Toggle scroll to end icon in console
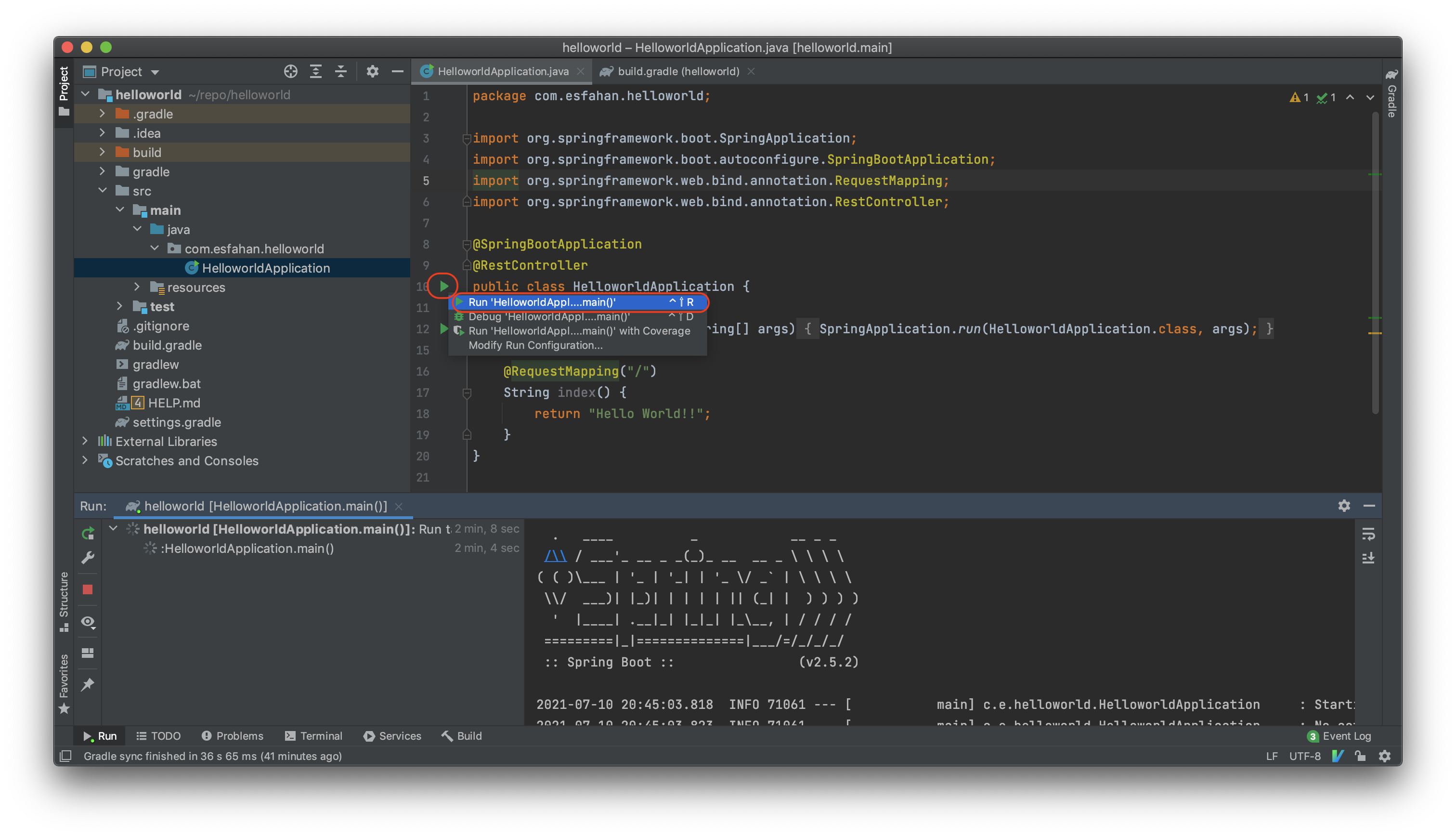The height and width of the screenshot is (837, 1456). [x=1368, y=558]
